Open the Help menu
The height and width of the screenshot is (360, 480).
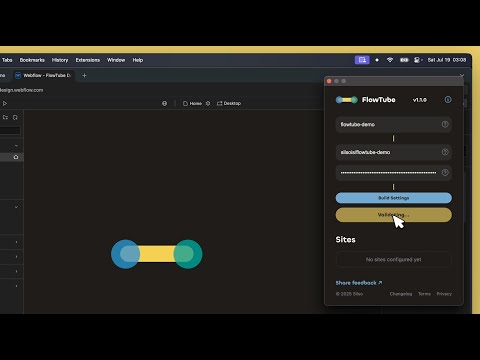click(x=138, y=60)
